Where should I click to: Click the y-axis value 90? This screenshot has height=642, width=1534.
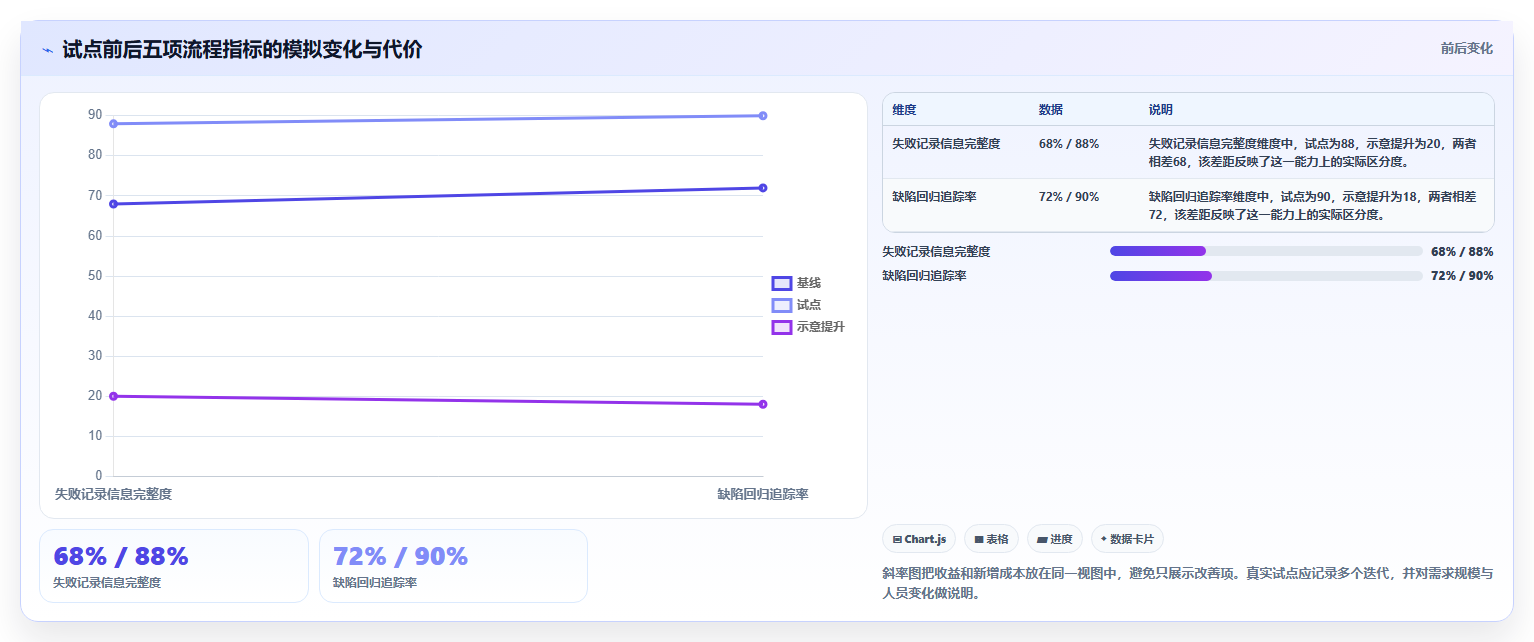click(x=95, y=115)
